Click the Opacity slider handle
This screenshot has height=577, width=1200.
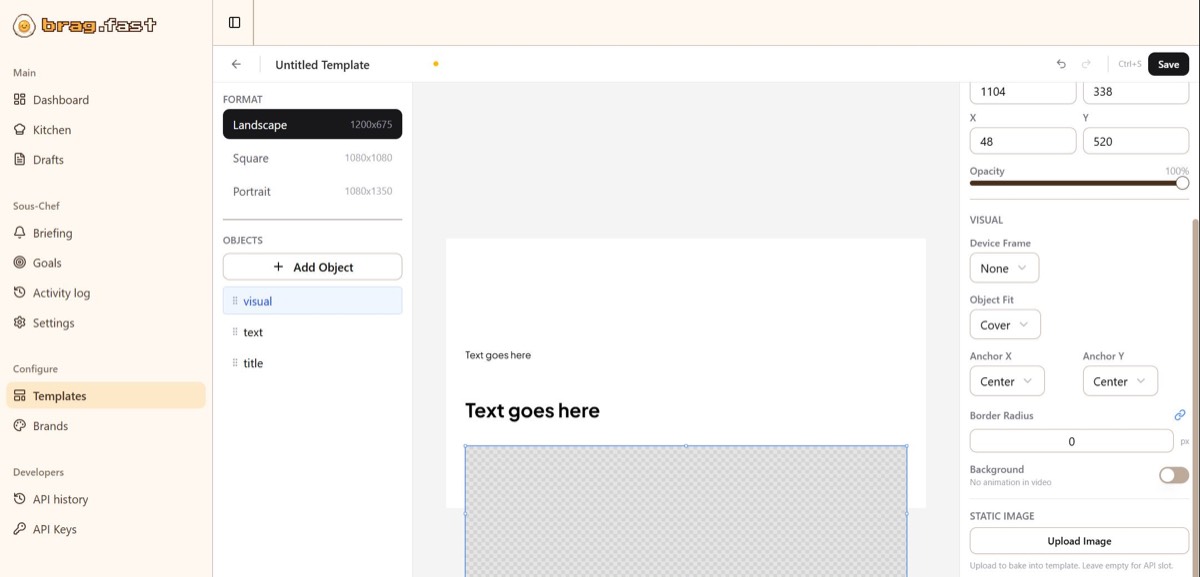point(1182,183)
